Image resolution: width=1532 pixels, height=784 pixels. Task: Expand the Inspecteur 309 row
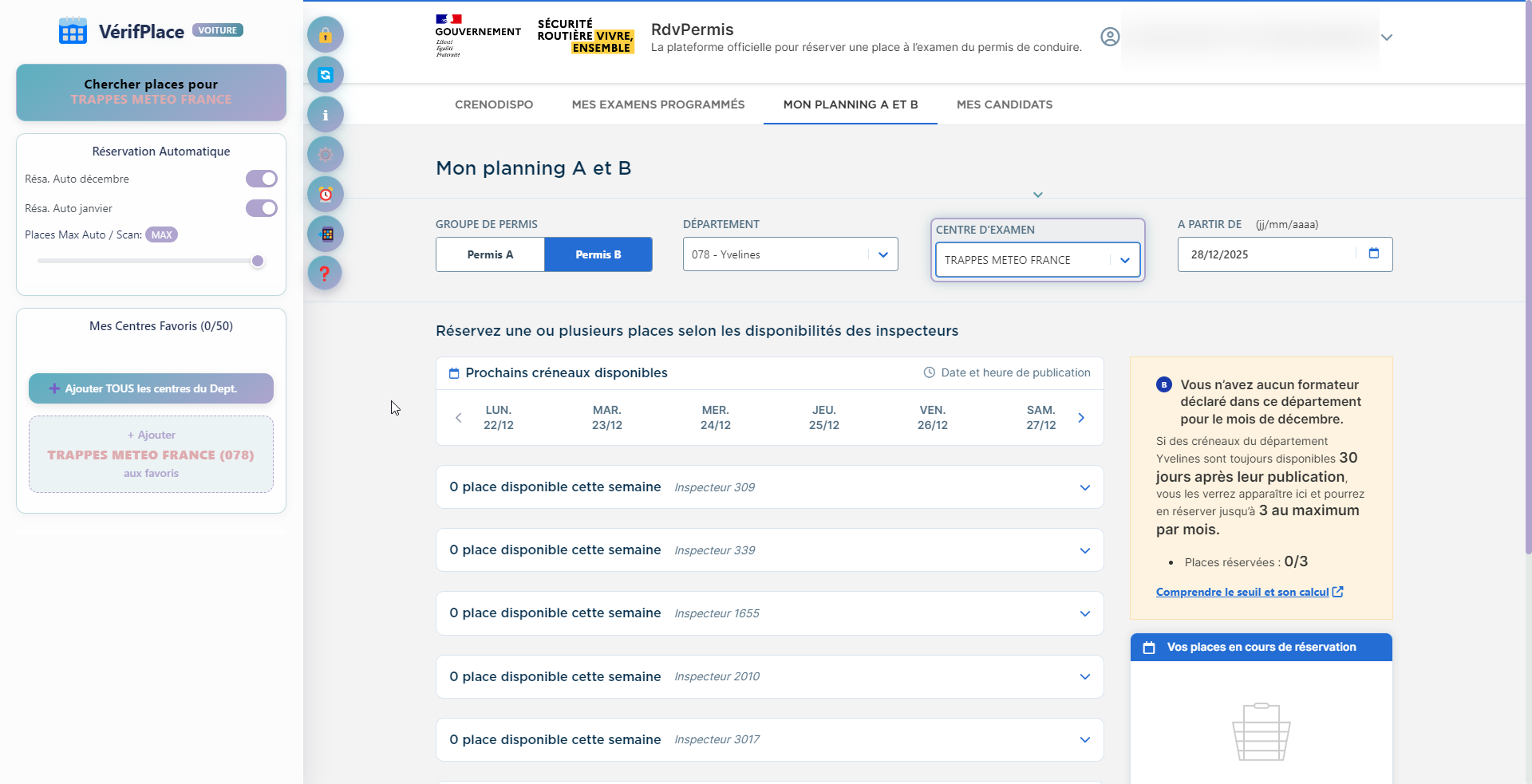point(1084,487)
